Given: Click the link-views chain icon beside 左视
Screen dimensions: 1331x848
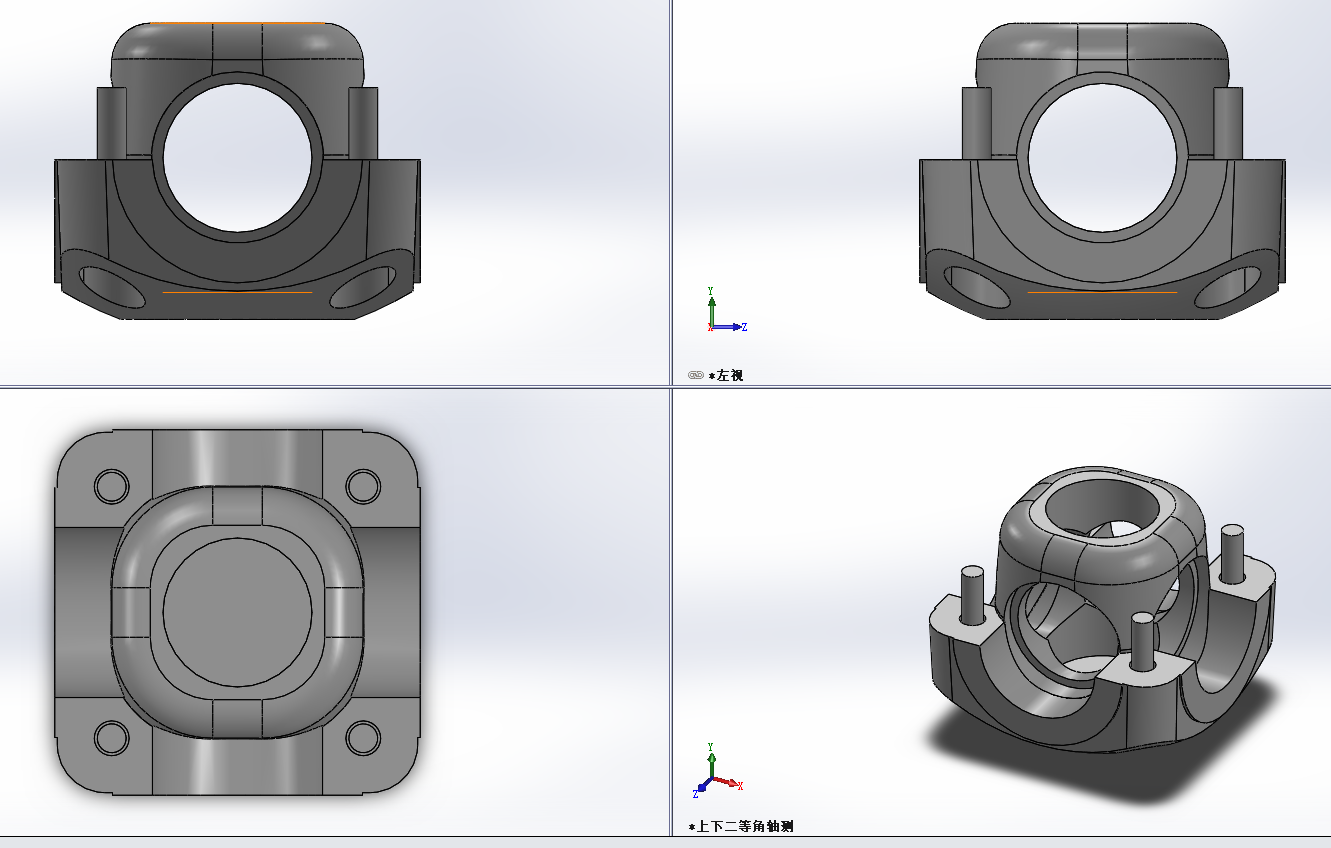Looking at the screenshot, I should click(x=696, y=375).
